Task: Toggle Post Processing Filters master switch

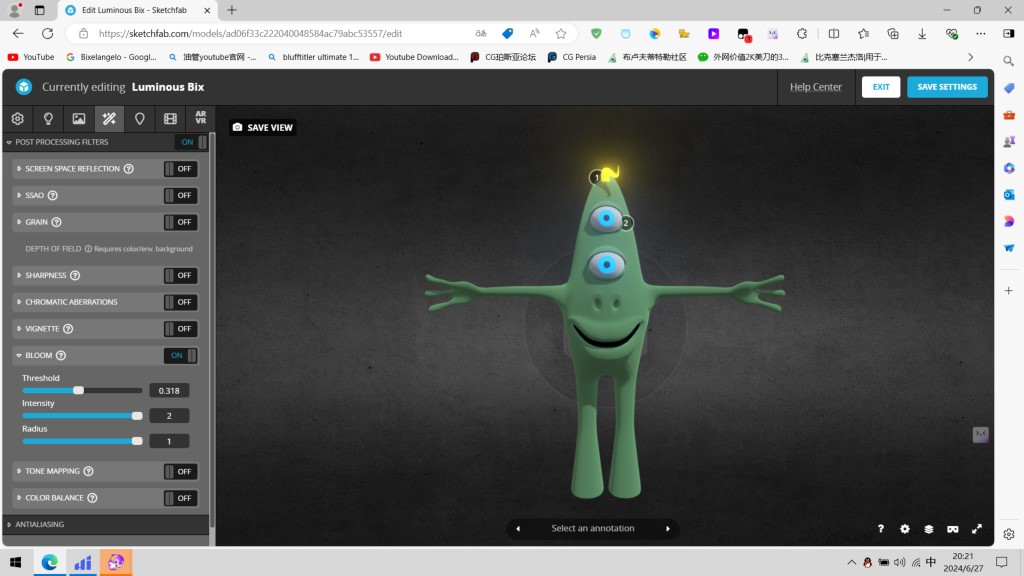Action: 191,142
